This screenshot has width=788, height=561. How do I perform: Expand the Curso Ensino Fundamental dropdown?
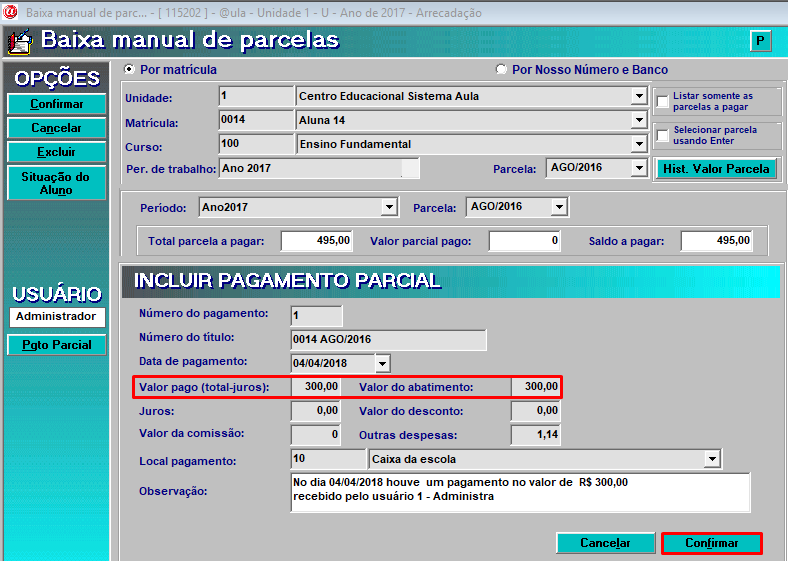639,144
